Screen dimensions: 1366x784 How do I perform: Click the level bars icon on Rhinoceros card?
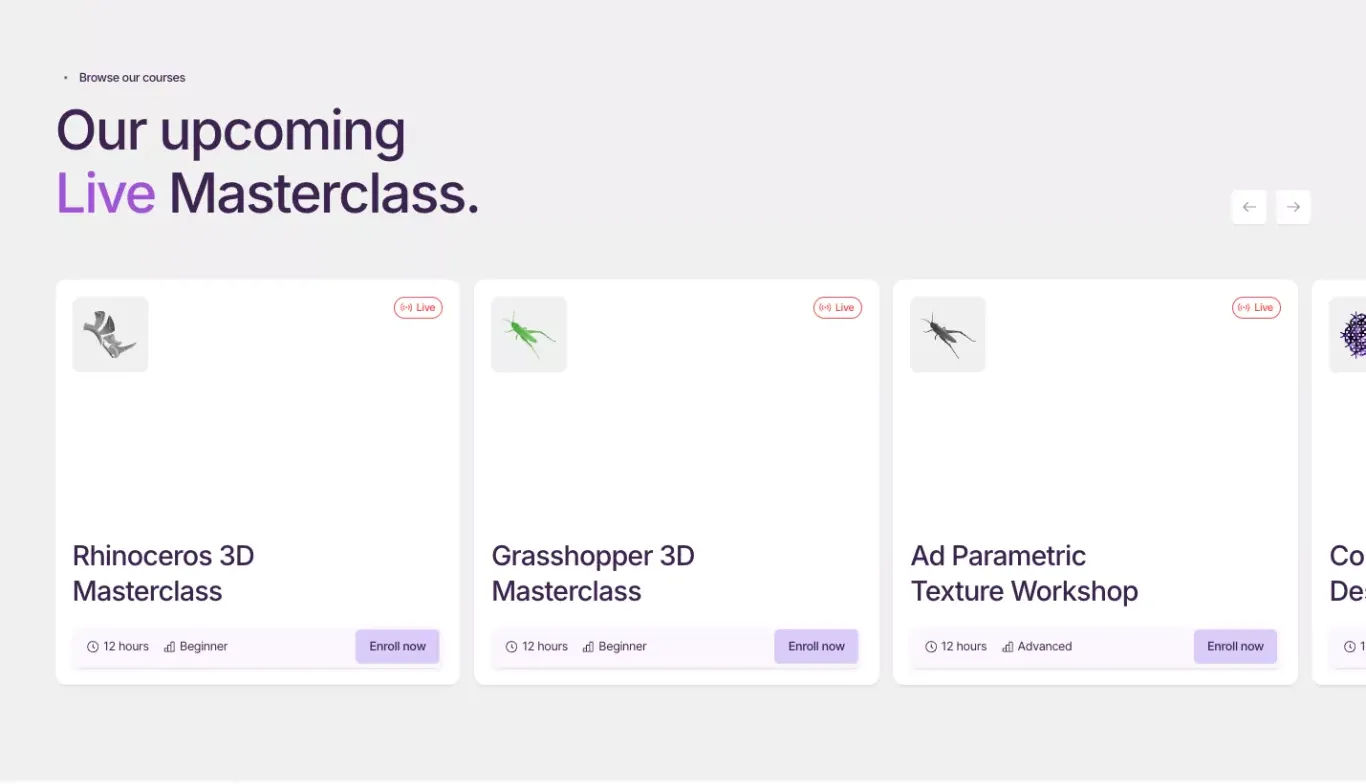point(169,647)
